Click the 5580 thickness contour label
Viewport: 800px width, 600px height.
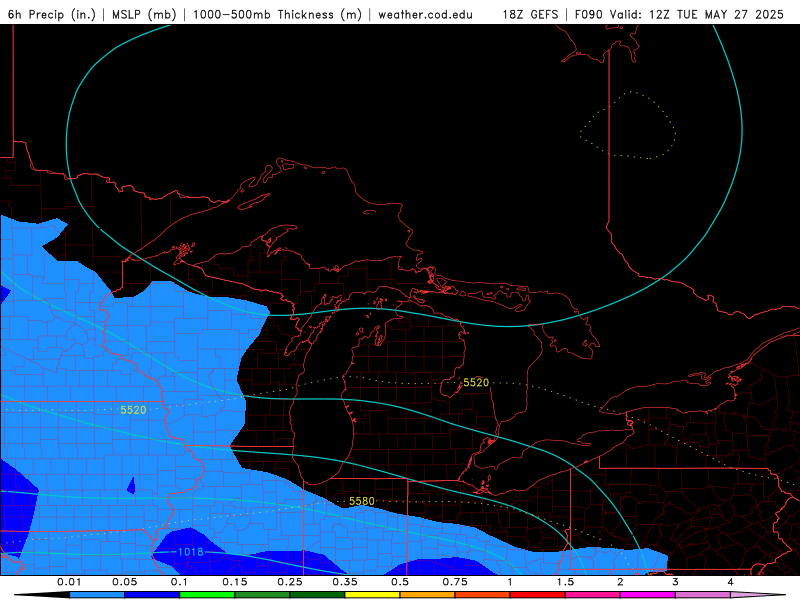[x=362, y=502]
